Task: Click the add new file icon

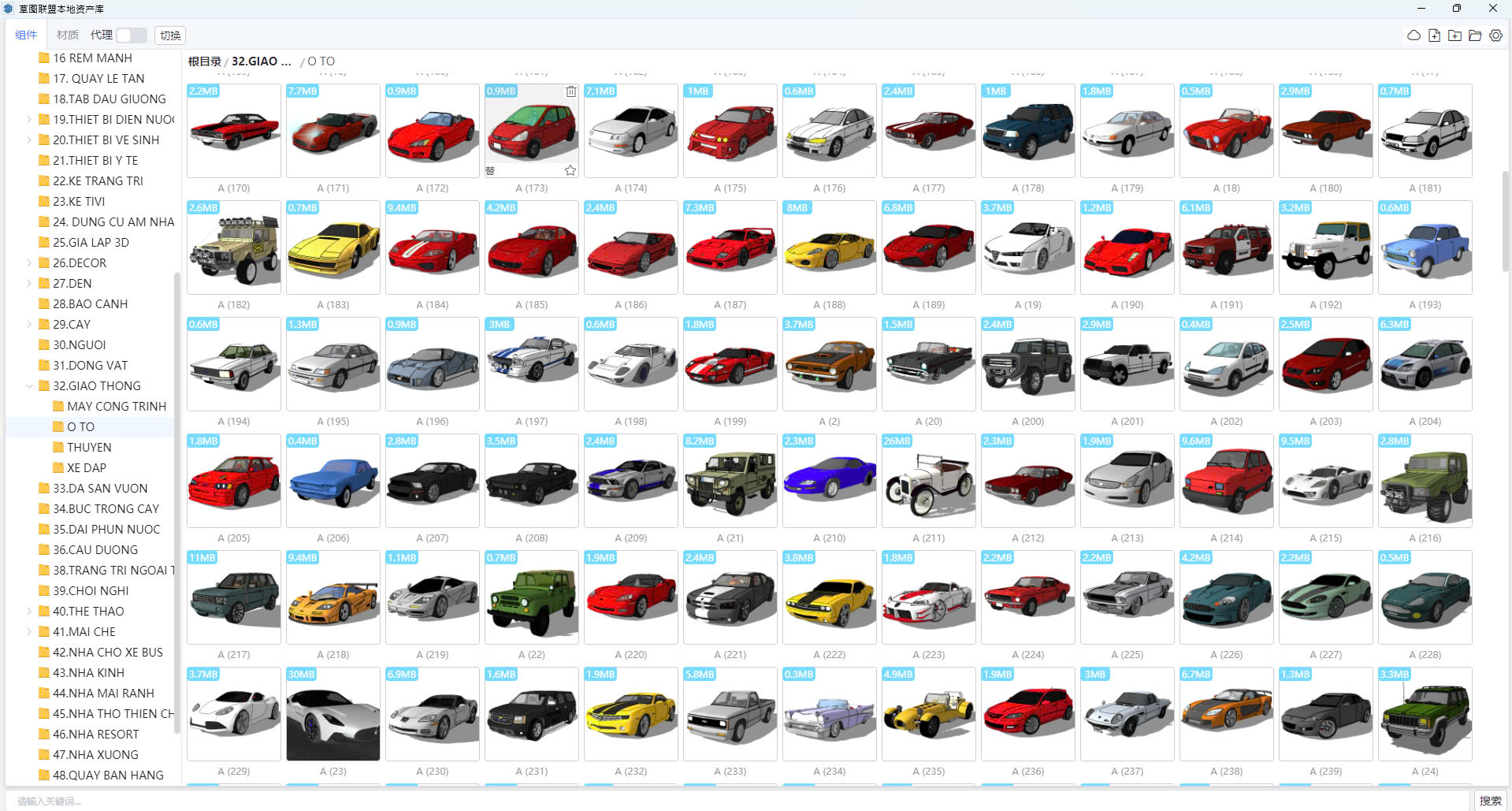Action: tap(1434, 35)
